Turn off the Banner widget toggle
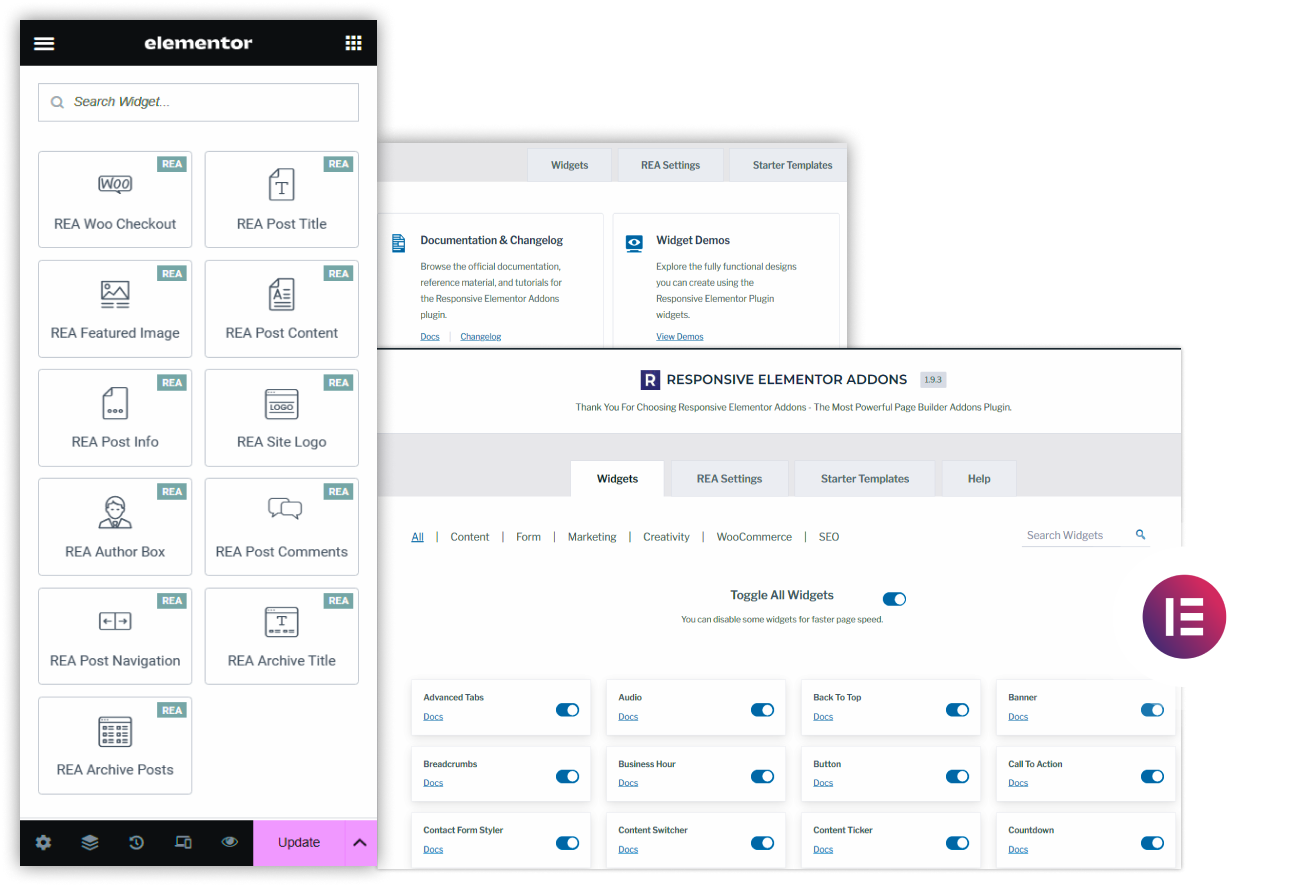 tap(1152, 710)
